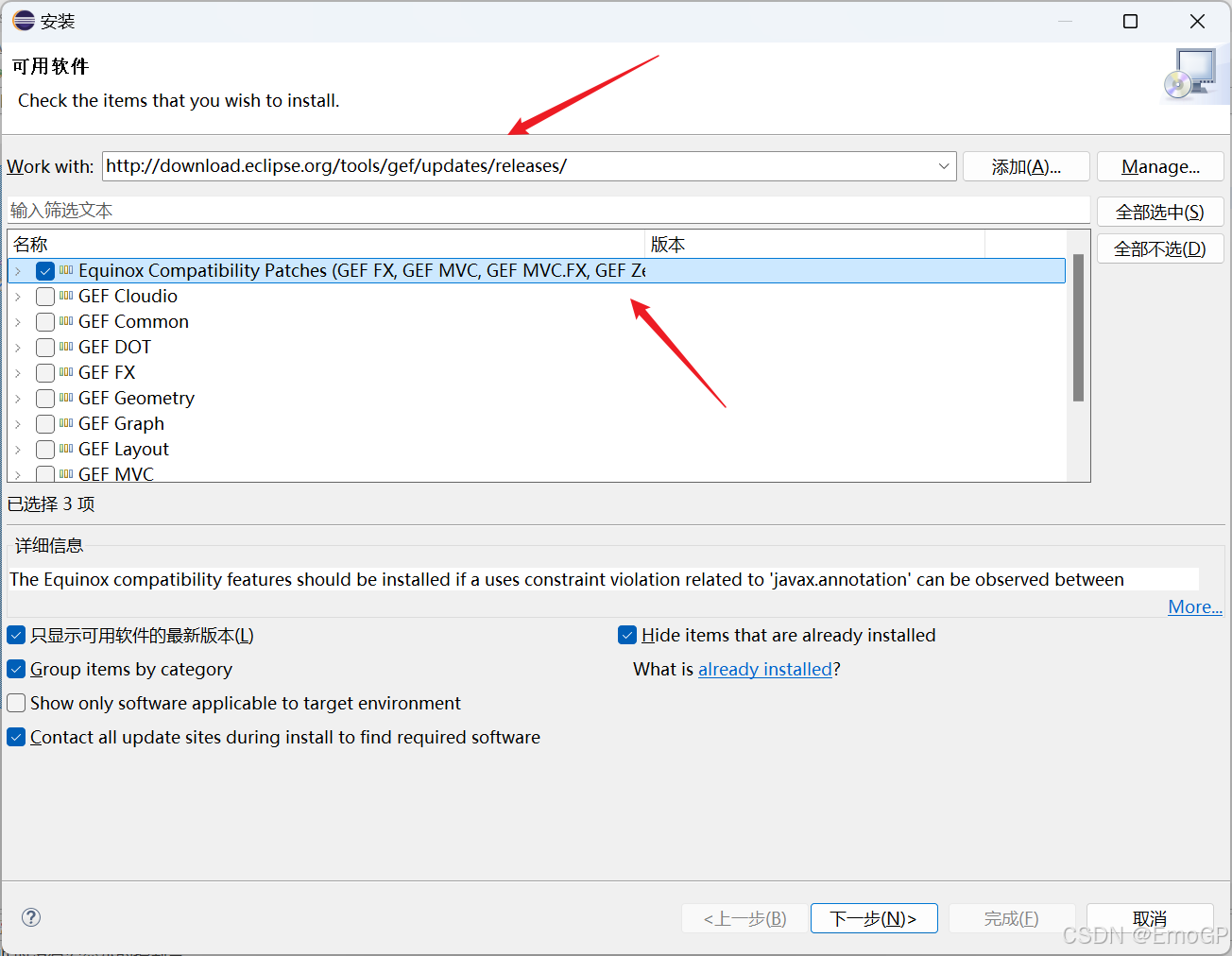Expand the GEF DOT tree node
Screen dimensions: 1232x956
pyautogui.click(x=18, y=348)
